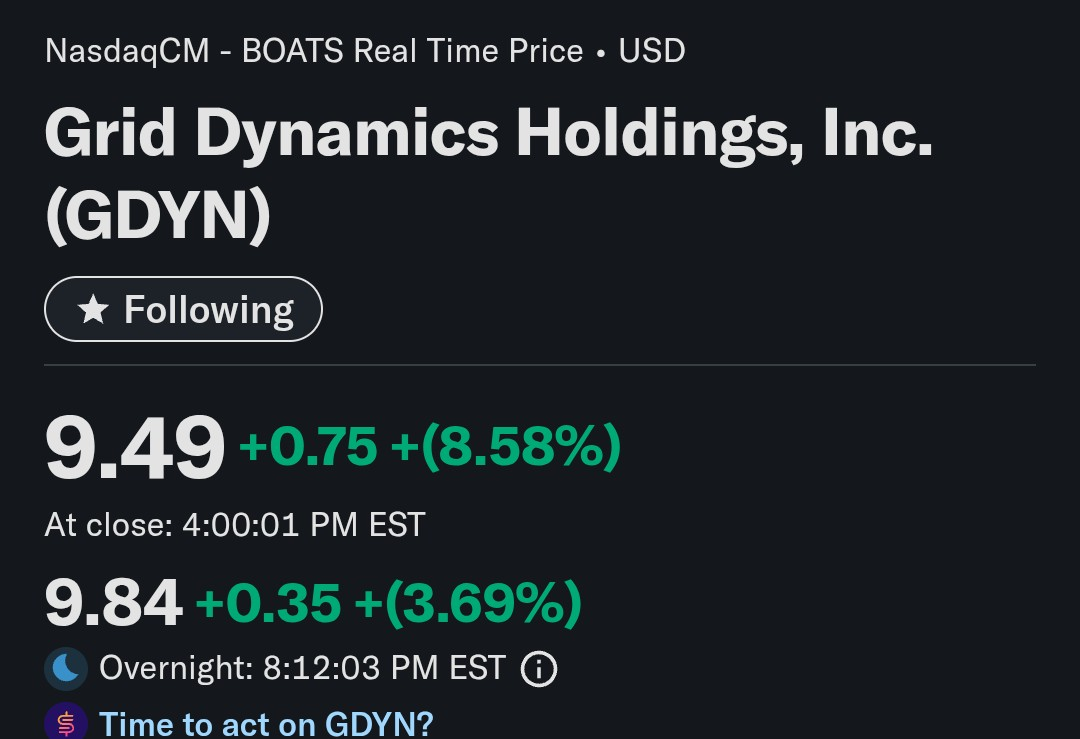The image size is (1080, 739).
Task: Click the 9.49 closing price
Action: [x=135, y=449]
